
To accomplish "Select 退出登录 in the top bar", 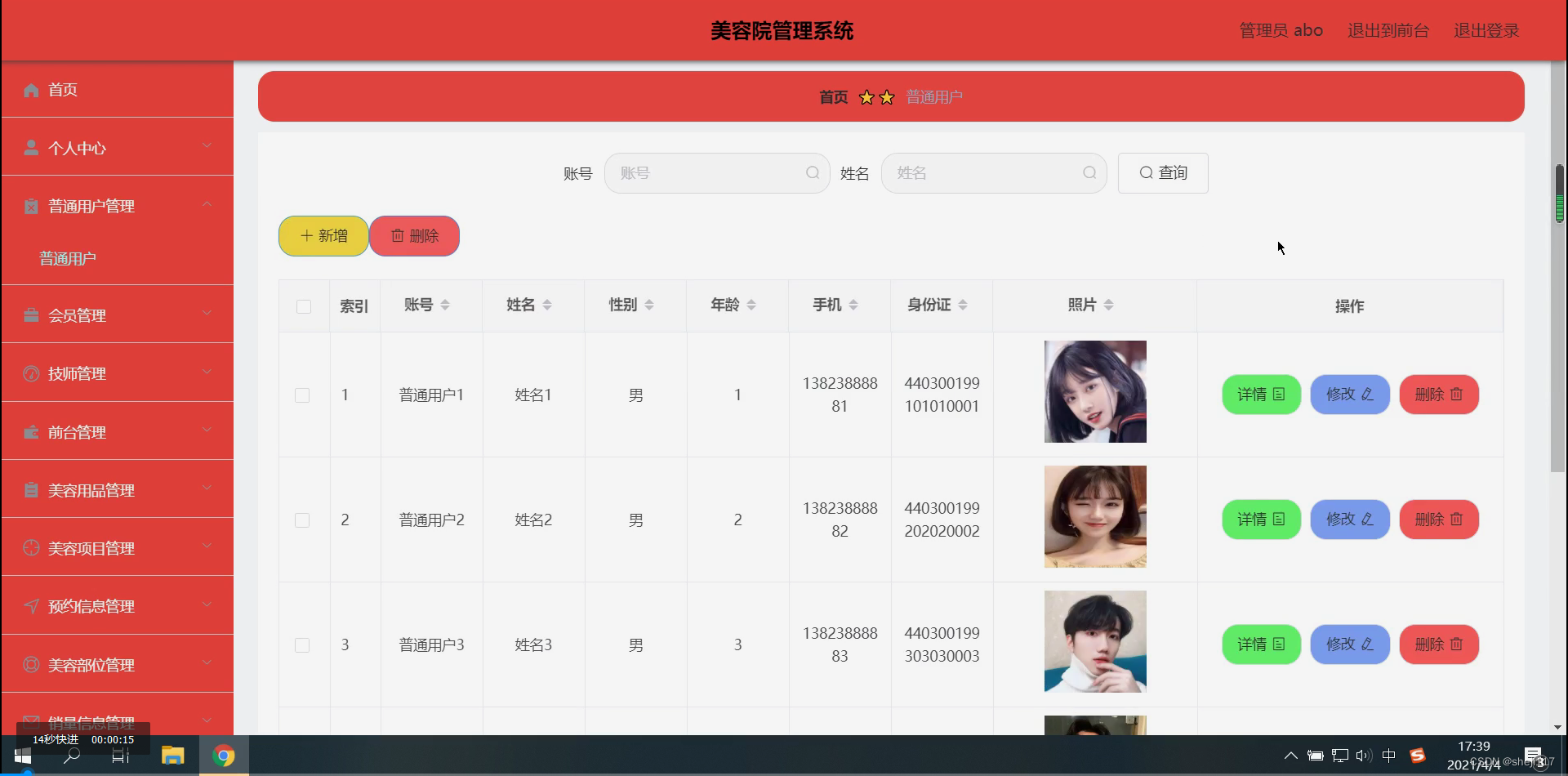I will point(1486,29).
